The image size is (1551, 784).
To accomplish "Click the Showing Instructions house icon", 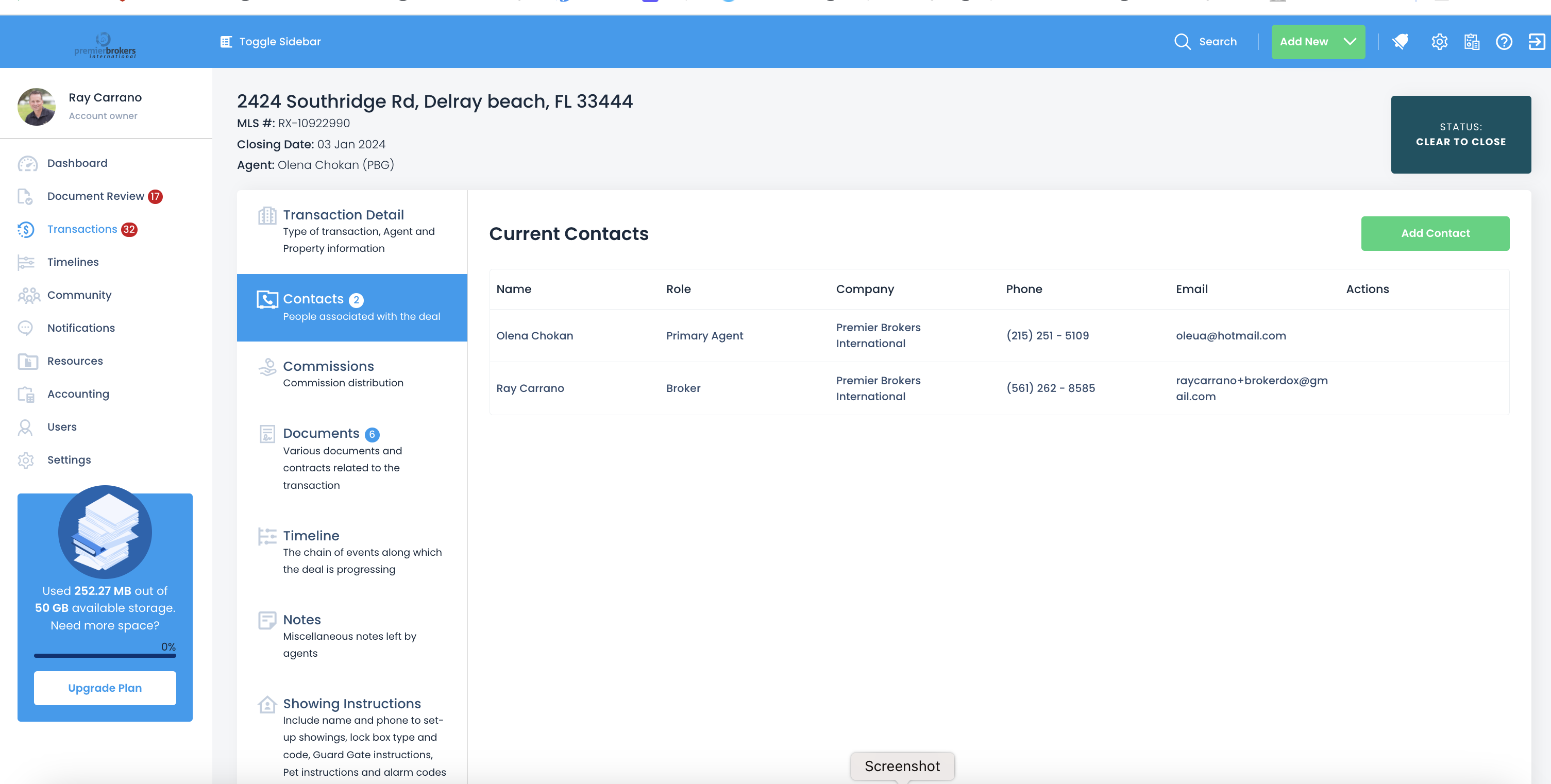I will 267,704.
